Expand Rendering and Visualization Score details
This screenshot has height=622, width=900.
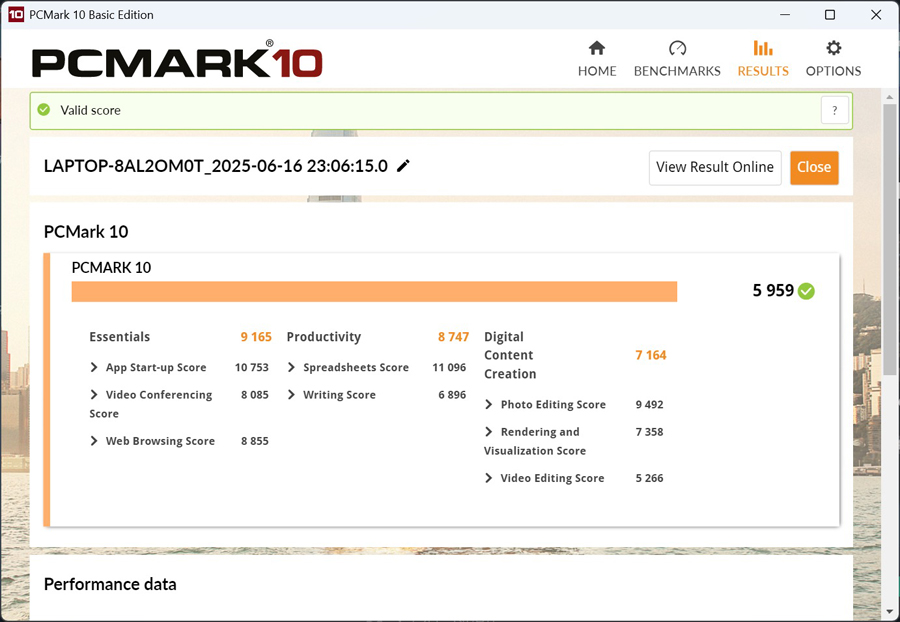489,431
